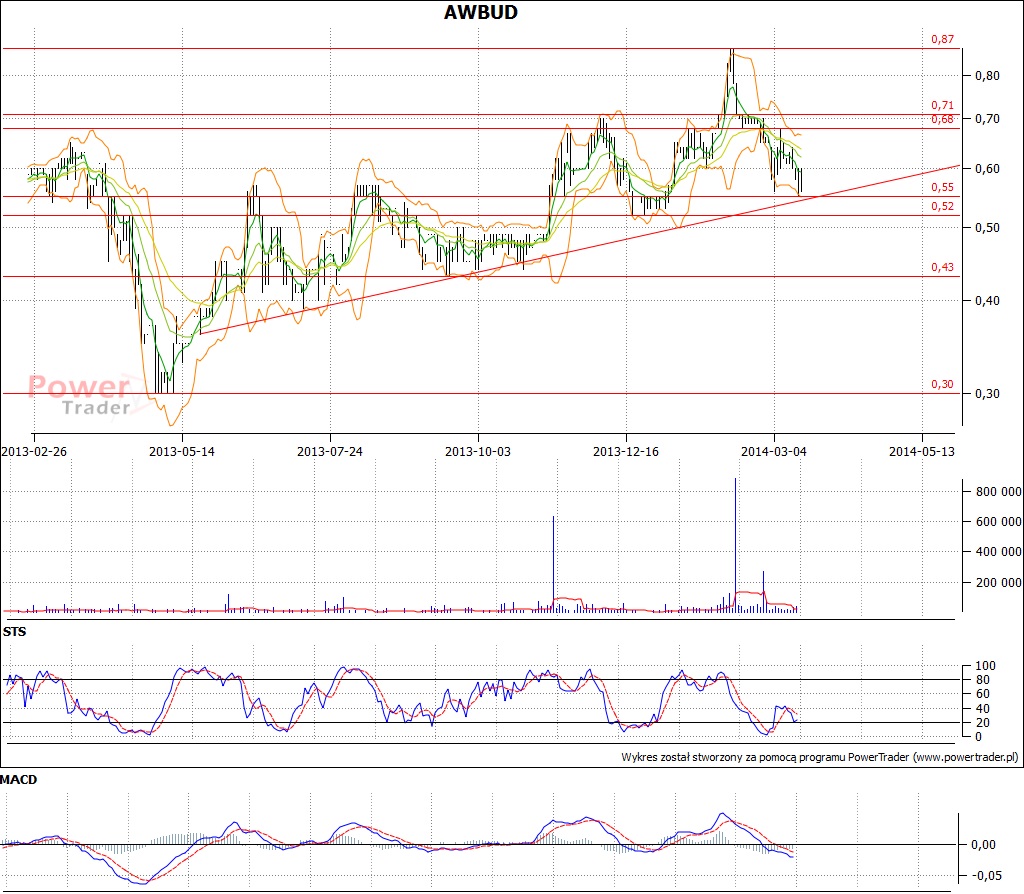The image size is (1024, 894).
Task: Click the 0,50 price axis tick
Action: click(x=987, y=227)
